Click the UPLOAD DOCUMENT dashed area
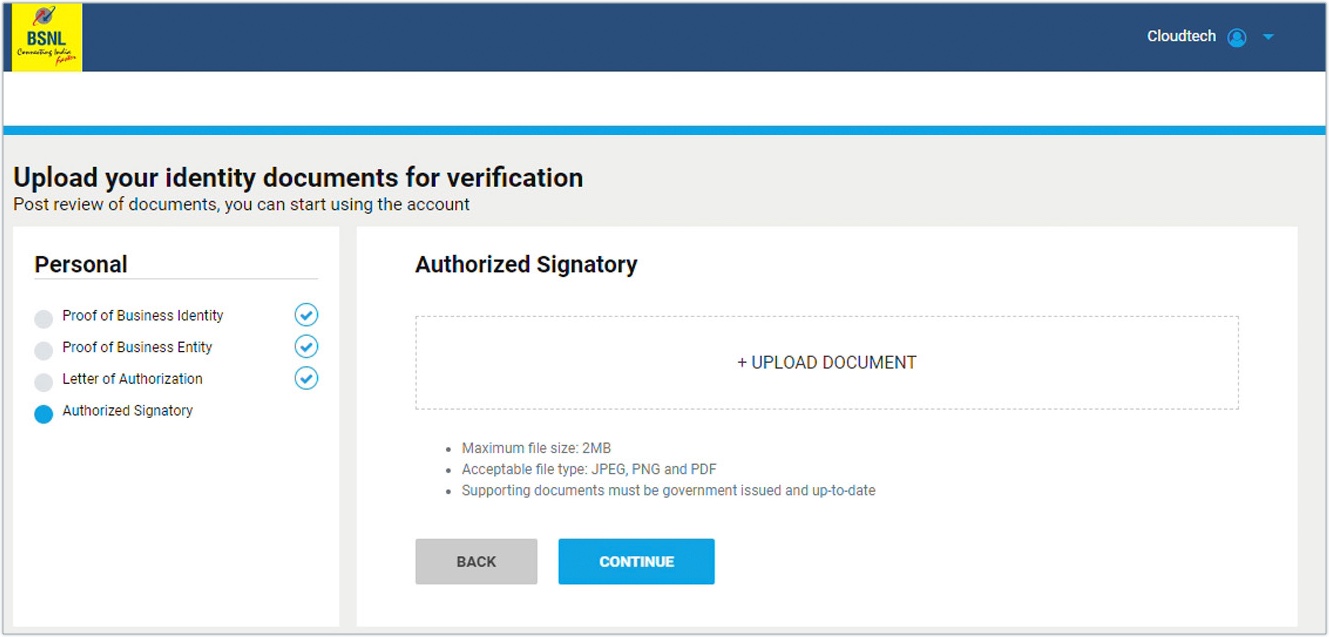 pyautogui.click(x=827, y=362)
